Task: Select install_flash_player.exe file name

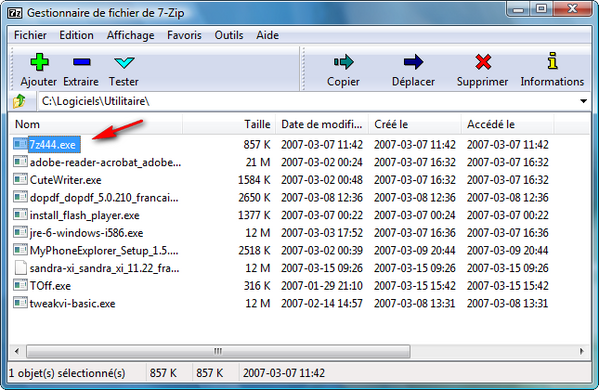Action: (x=85, y=215)
